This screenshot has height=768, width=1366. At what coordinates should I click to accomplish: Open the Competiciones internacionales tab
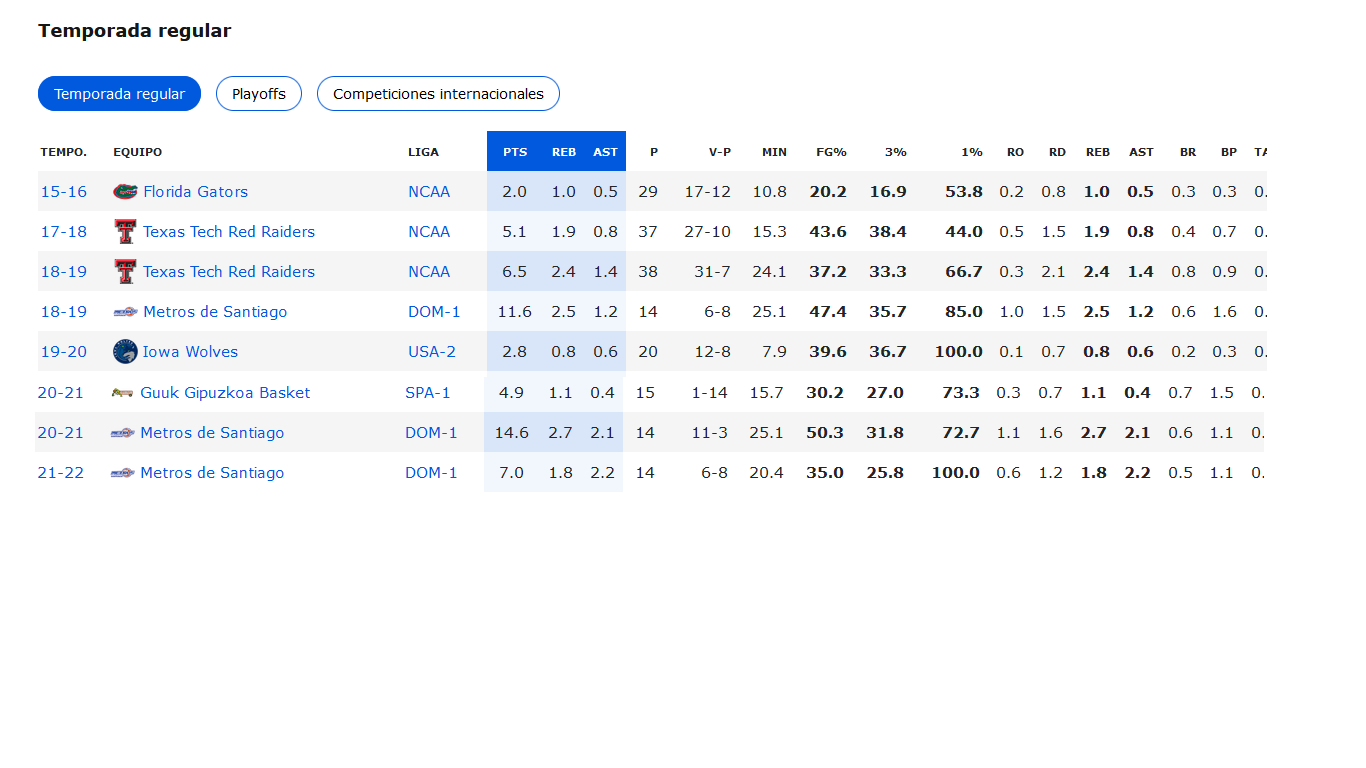tap(438, 94)
